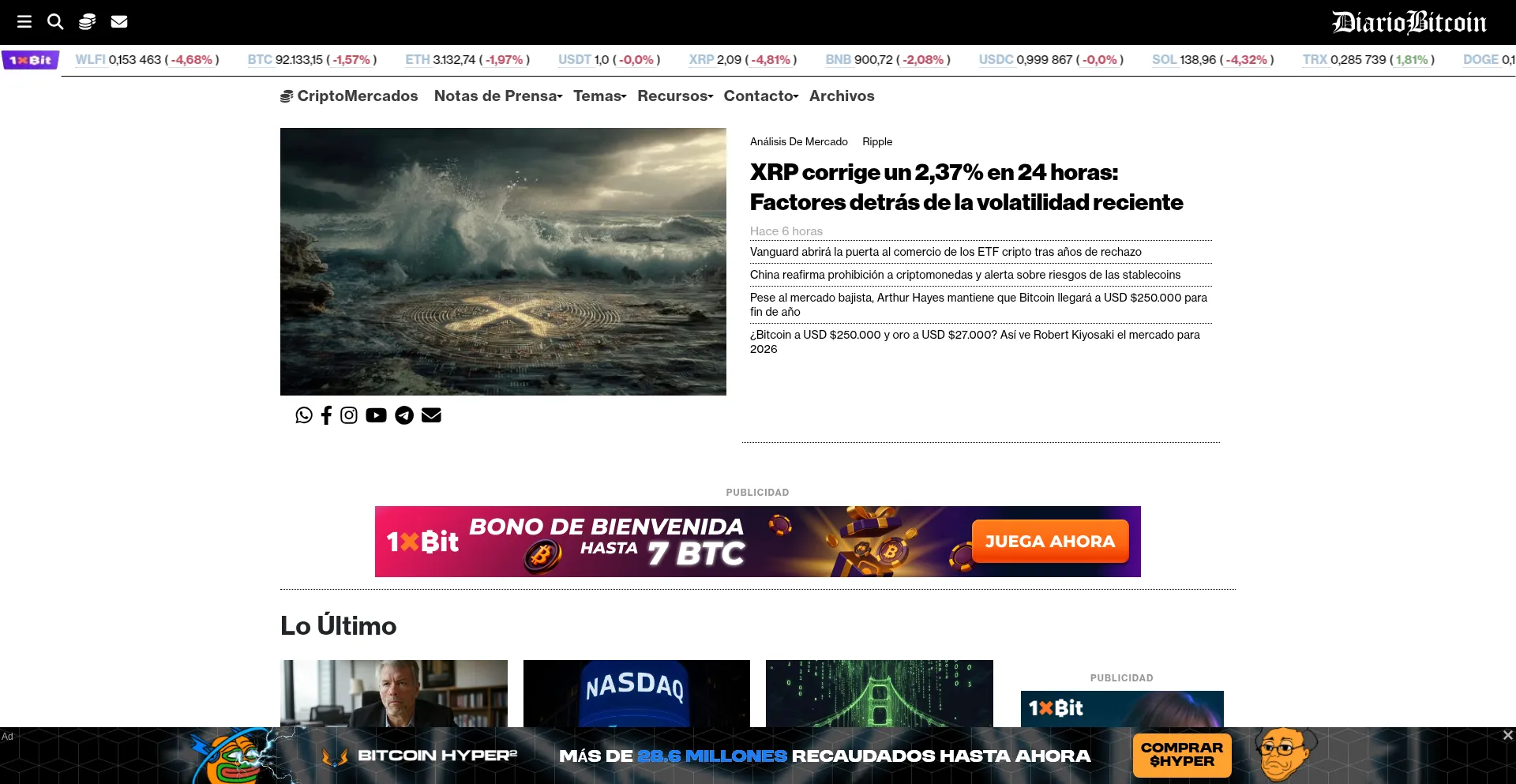Click the XRP ocean wave thumbnail

(x=503, y=261)
